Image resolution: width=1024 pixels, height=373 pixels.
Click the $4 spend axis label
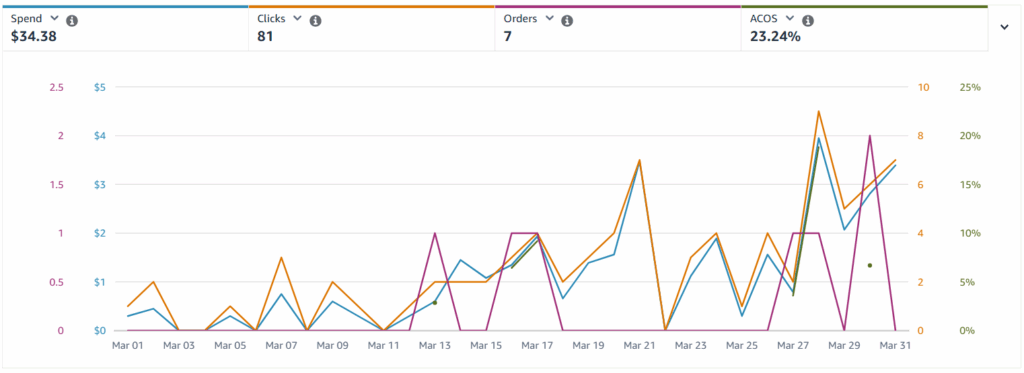pyautogui.click(x=99, y=136)
